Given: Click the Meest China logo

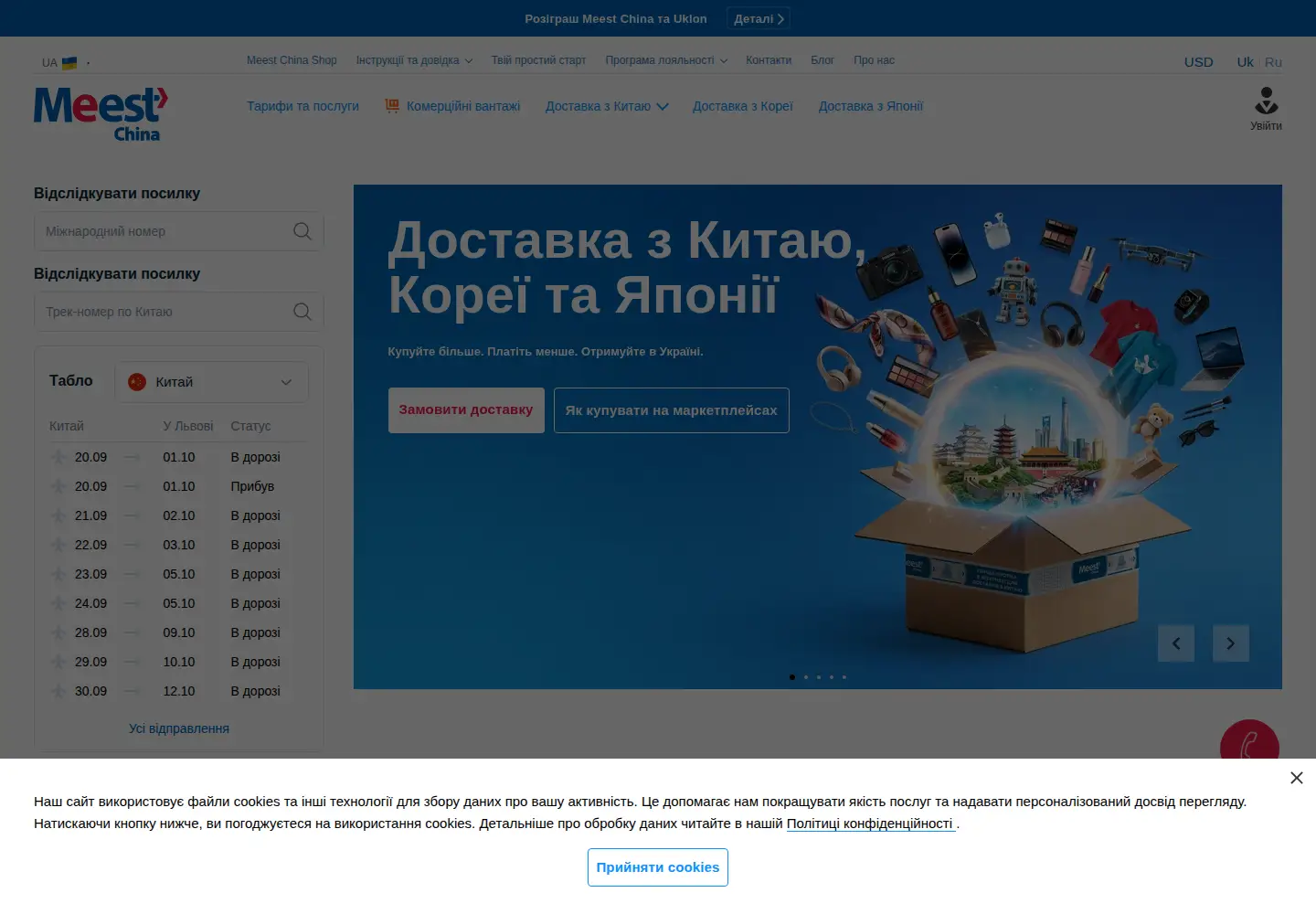Looking at the screenshot, I should tap(101, 114).
